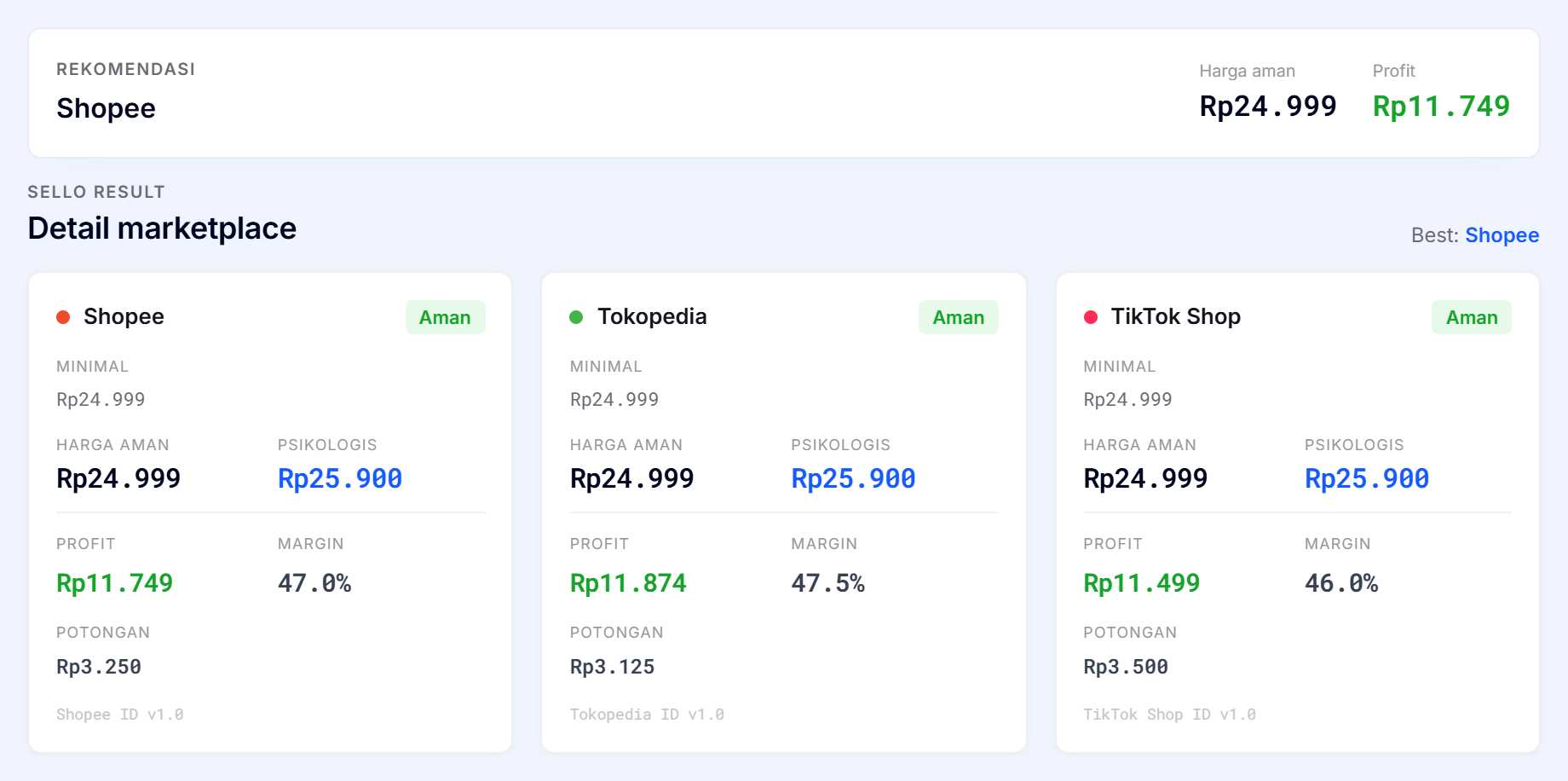Click Tokopedia profit Rp11.874
1568x781 pixels.
[628, 583]
